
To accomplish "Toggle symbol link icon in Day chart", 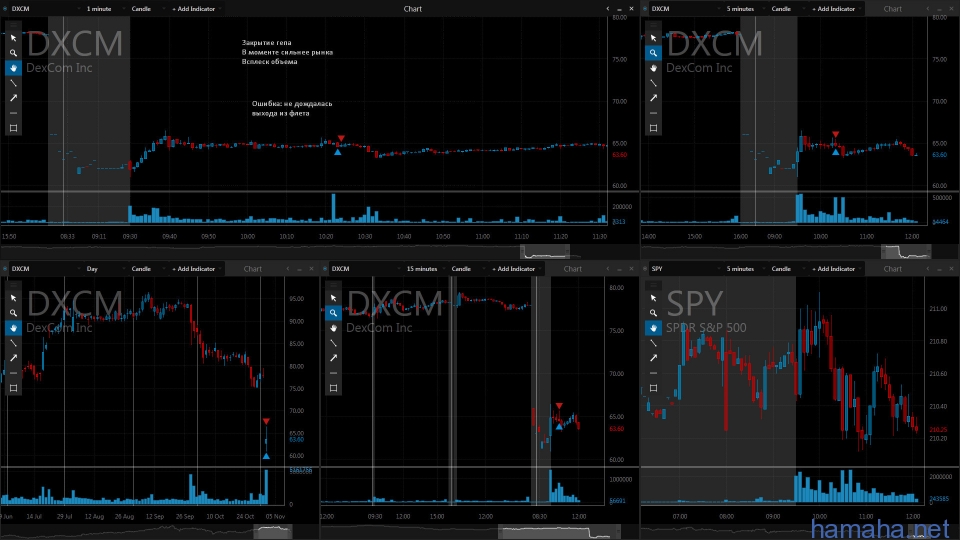I will click(x=5, y=269).
